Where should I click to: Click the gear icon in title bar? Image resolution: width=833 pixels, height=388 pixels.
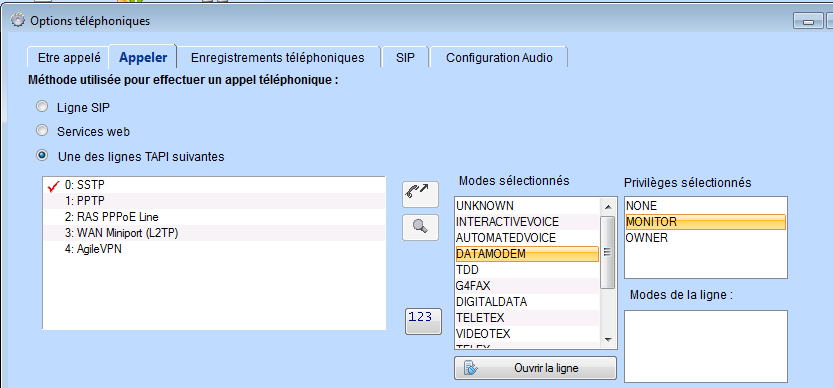pos(18,21)
